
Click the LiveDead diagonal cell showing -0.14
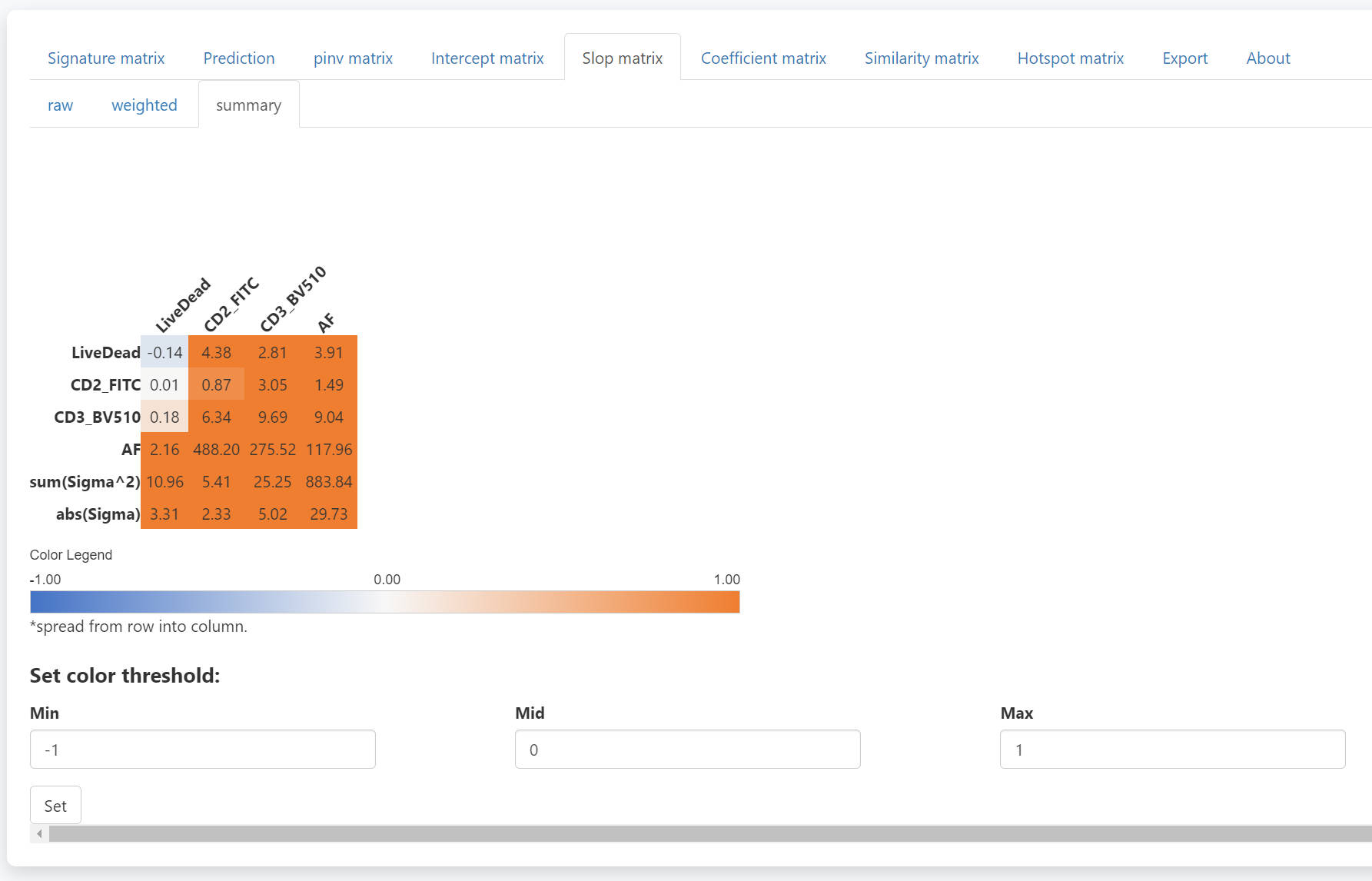click(x=164, y=353)
